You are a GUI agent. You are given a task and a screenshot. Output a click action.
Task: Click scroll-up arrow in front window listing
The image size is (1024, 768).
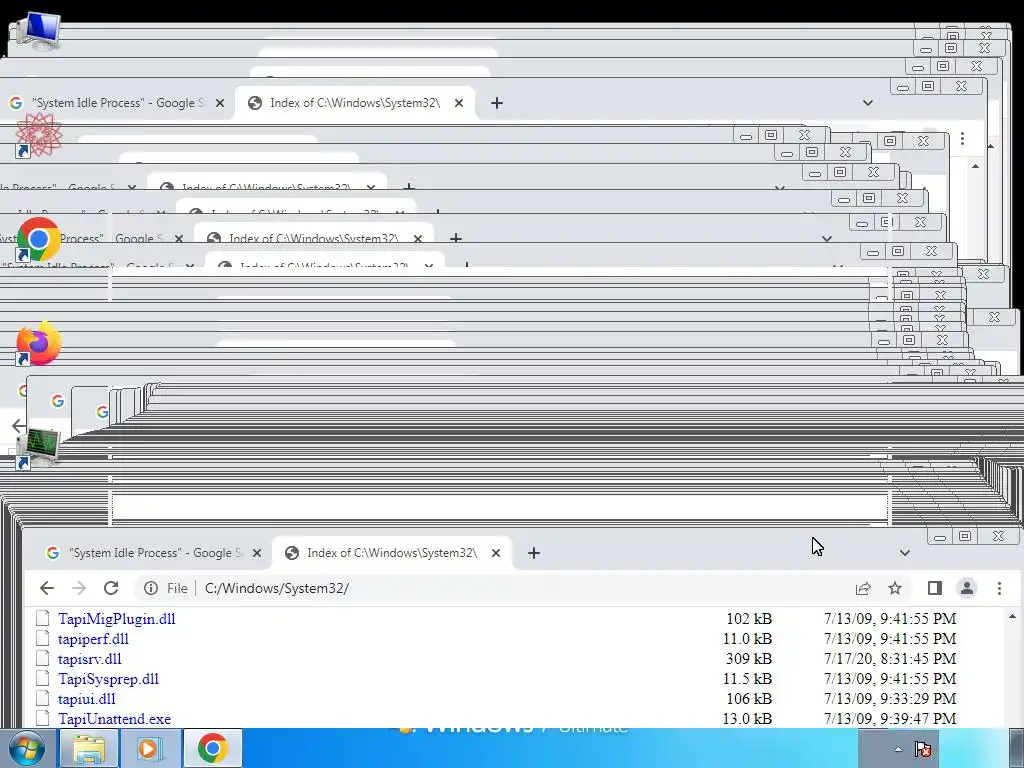[1012, 616]
